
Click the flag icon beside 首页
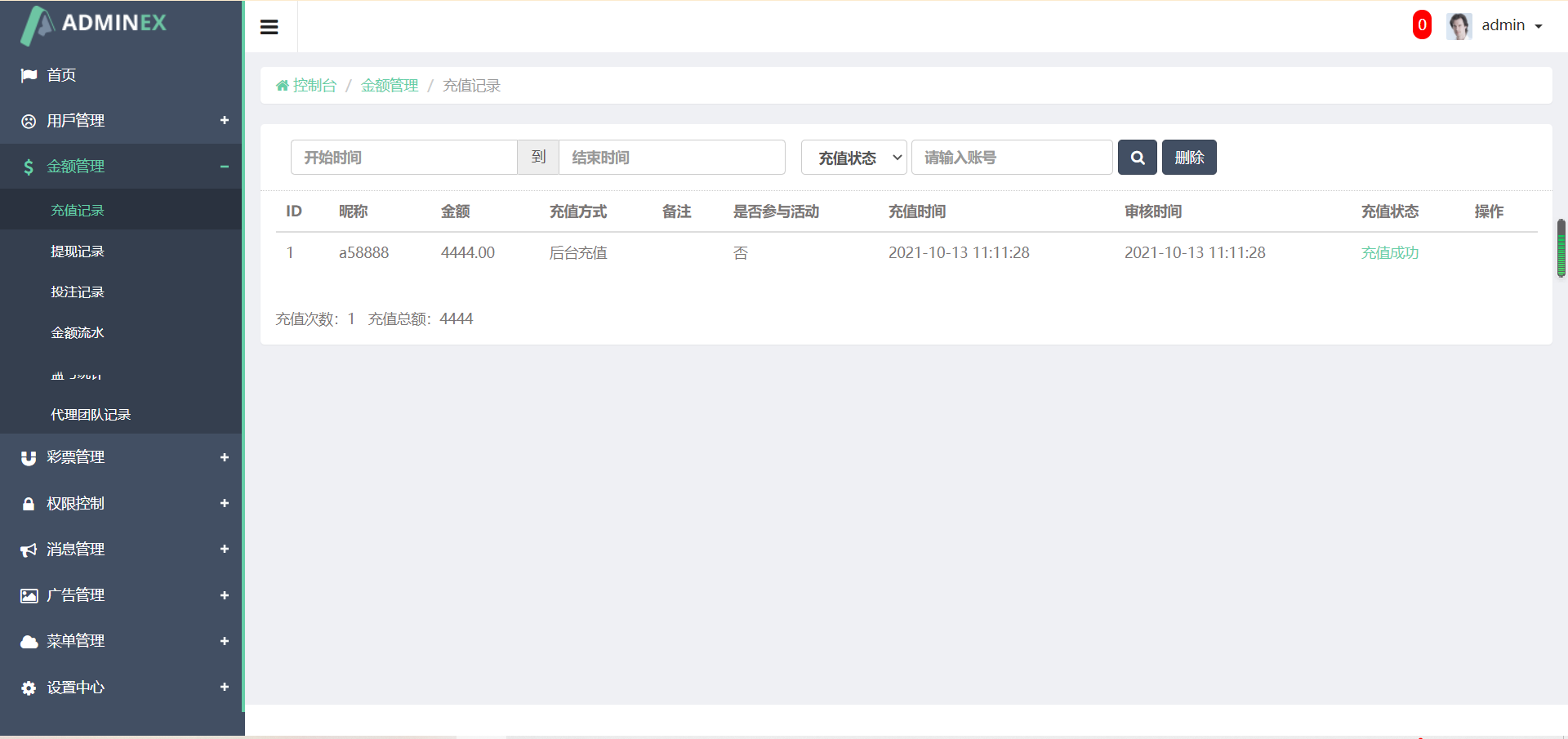pyautogui.click(x=29, y=75)
